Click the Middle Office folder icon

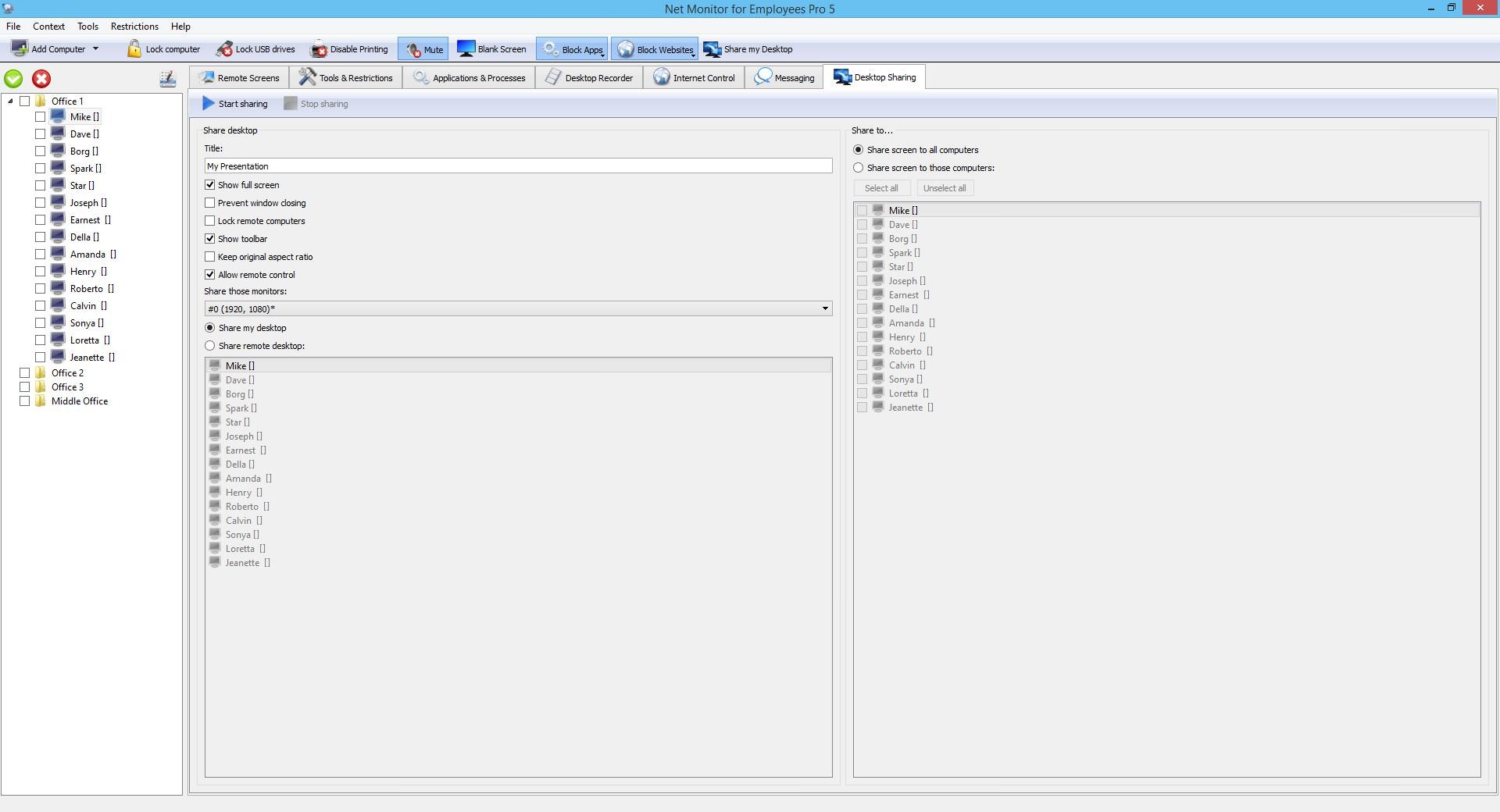[41, 401]
